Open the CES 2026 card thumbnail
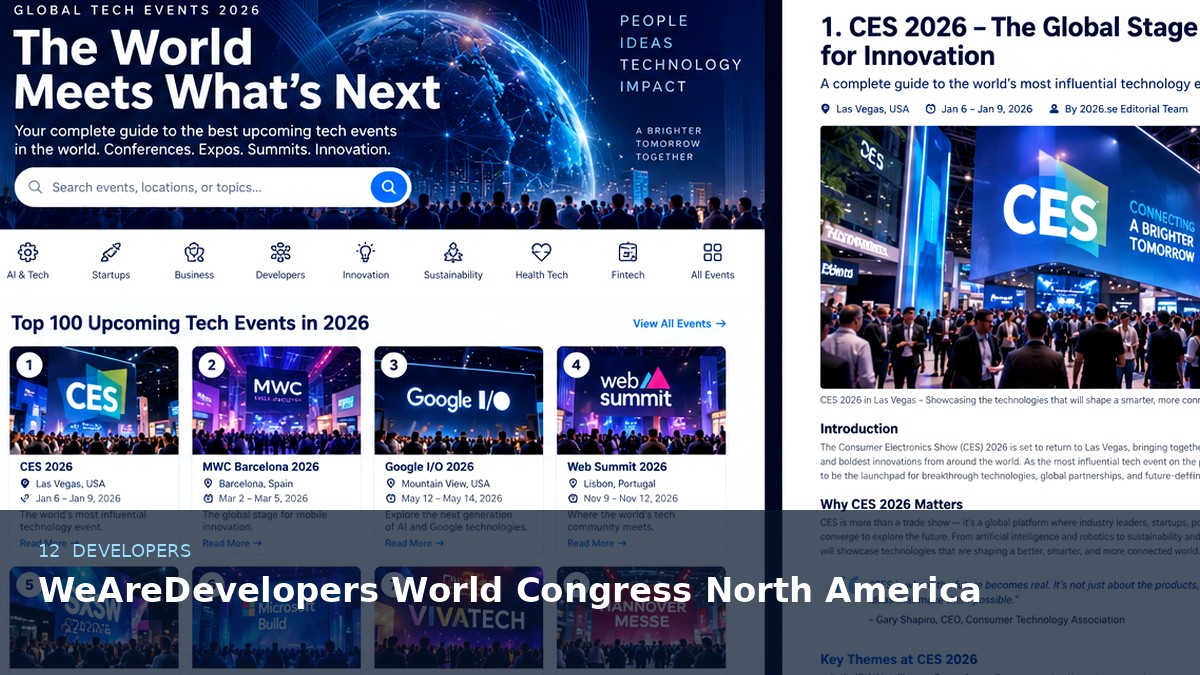The width and height of the screenshot is (1200, 675). point(94,400)
